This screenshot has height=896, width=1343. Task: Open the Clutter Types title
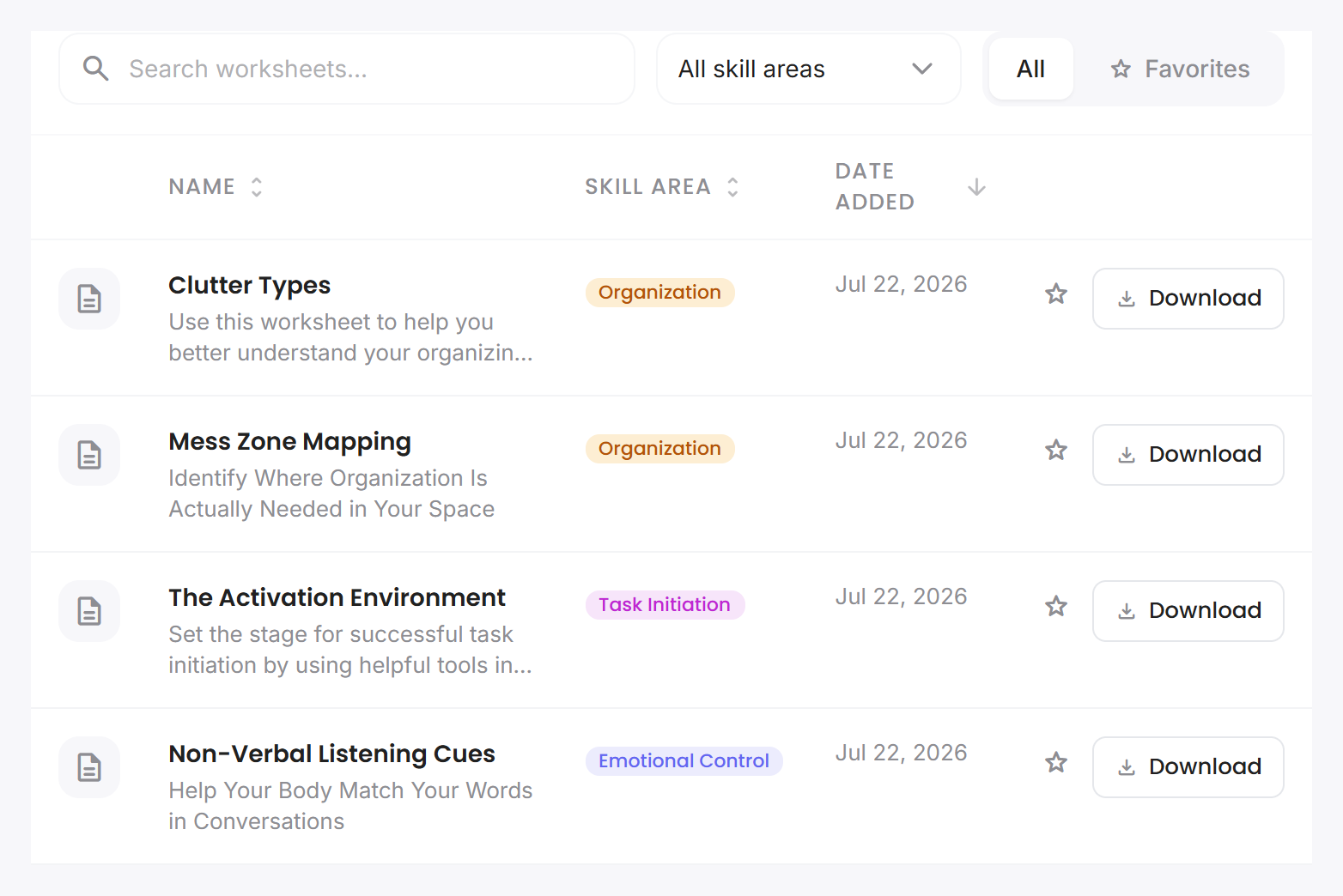[x=250, y=285]
